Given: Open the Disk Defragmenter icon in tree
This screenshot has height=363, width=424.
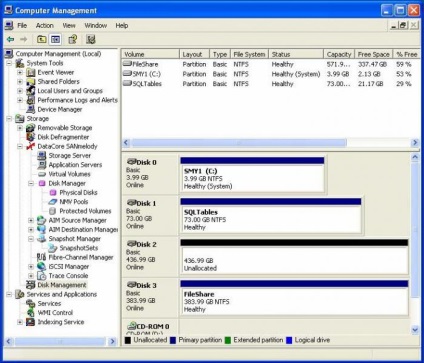Looking at the screenshot, I should pos(31,137).
